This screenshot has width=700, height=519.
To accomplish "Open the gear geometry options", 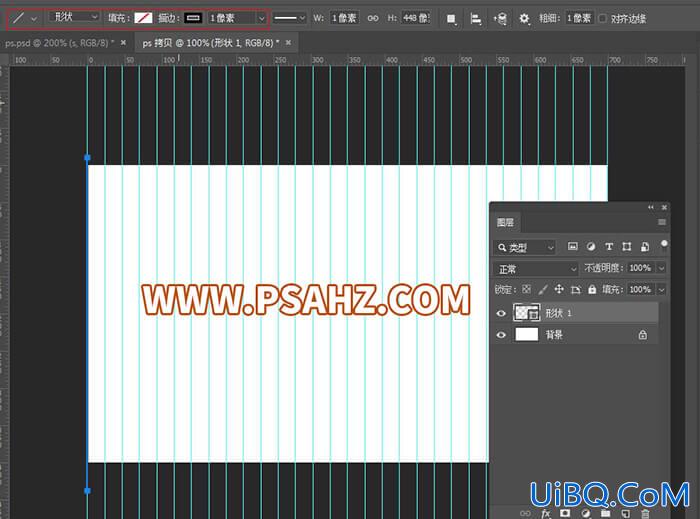I will (524, 19).
